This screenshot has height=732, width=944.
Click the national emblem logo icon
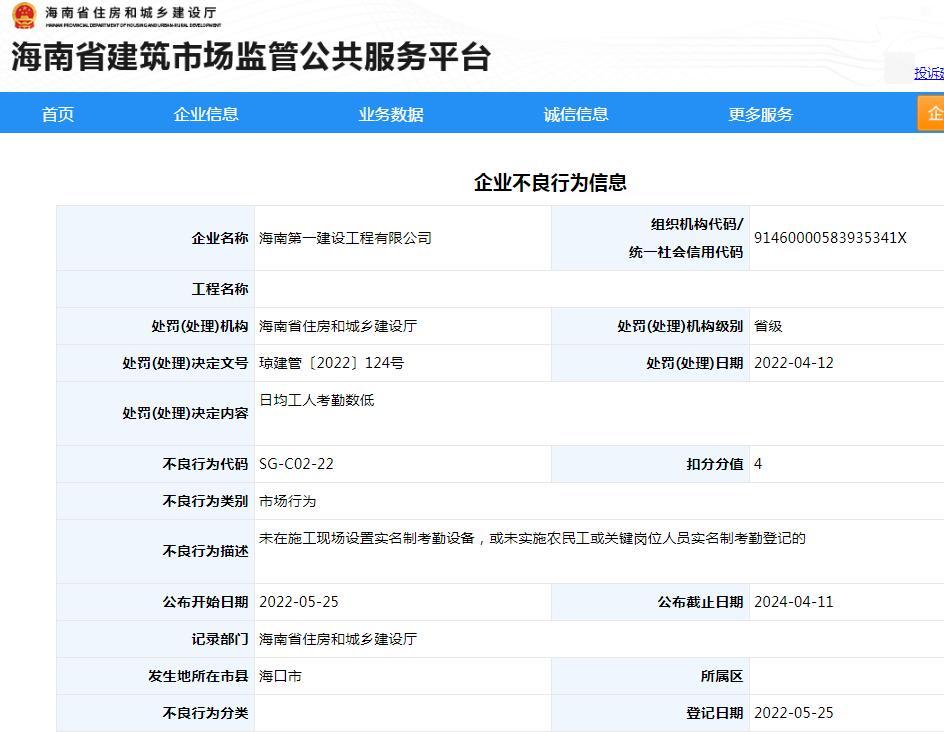point(23,16)
